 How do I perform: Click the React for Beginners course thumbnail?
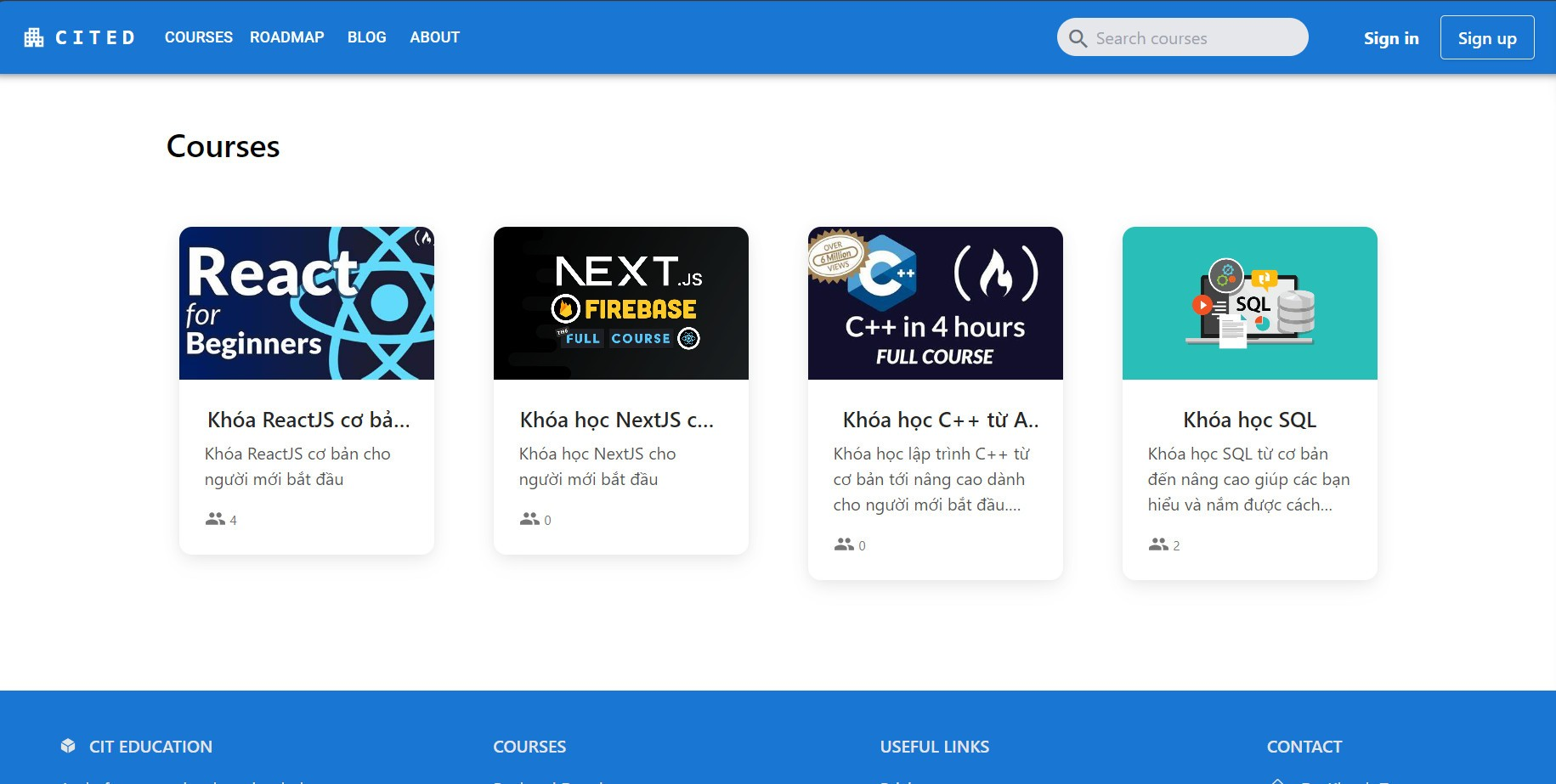click(x=306, y=302)
